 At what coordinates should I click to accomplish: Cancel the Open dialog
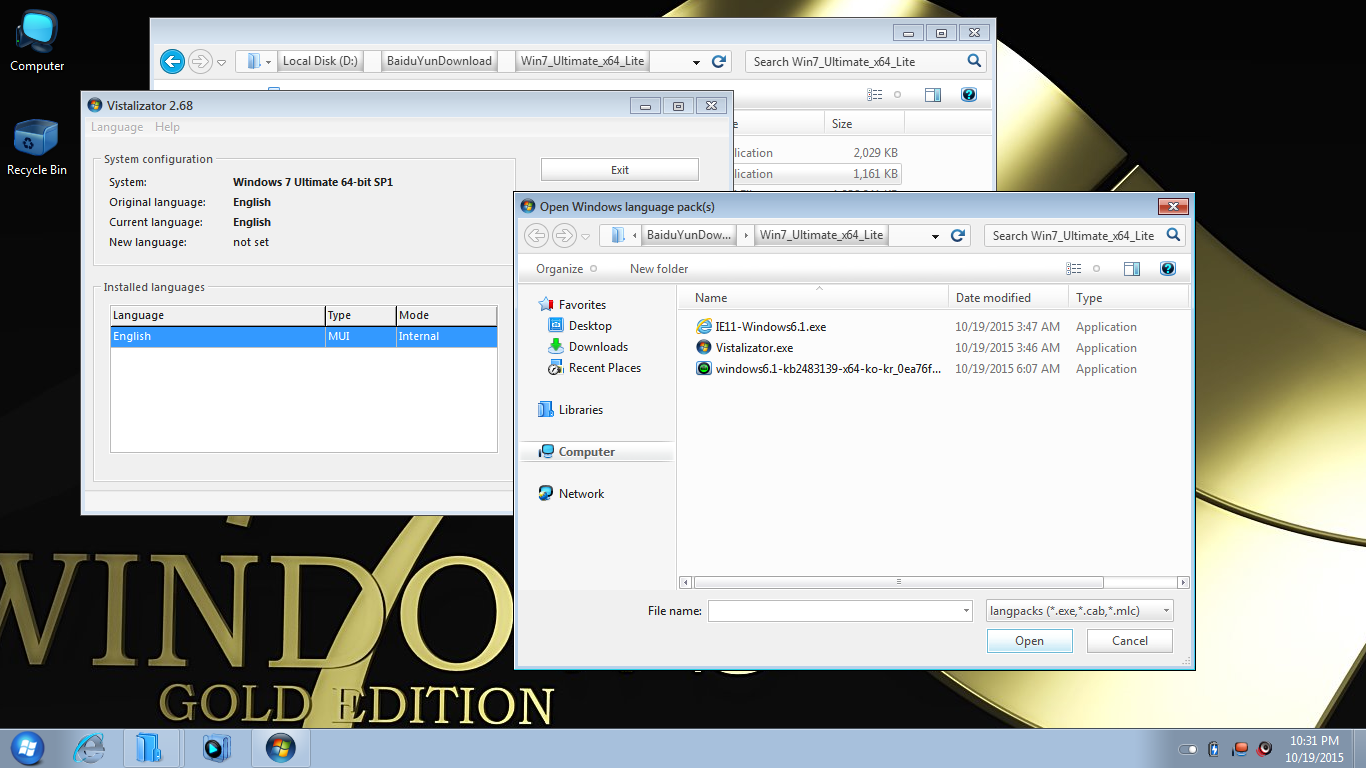pyautogui.click(x=1130, y=641)
